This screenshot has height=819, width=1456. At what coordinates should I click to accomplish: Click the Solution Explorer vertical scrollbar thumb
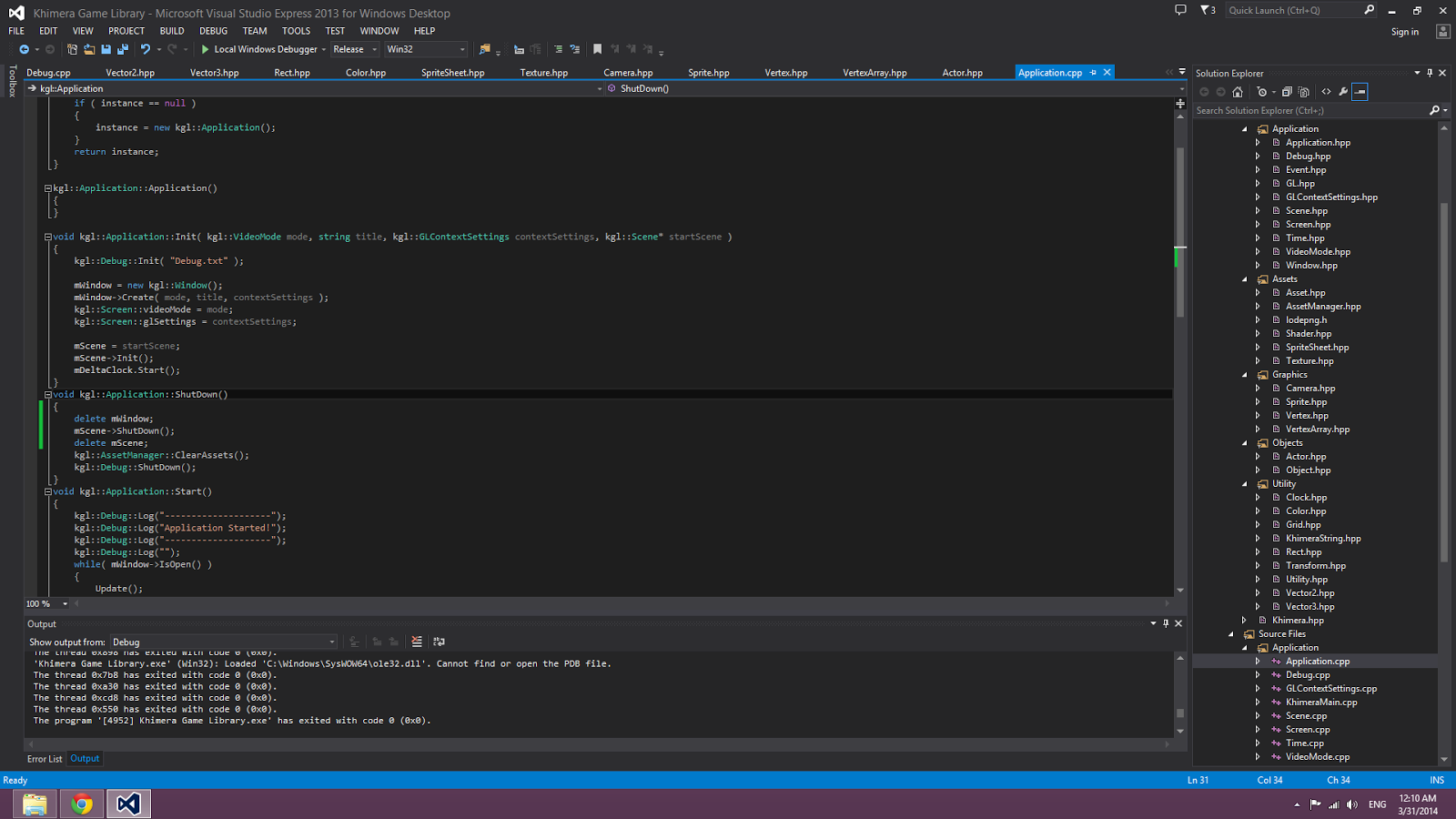tap(1443, 382)
